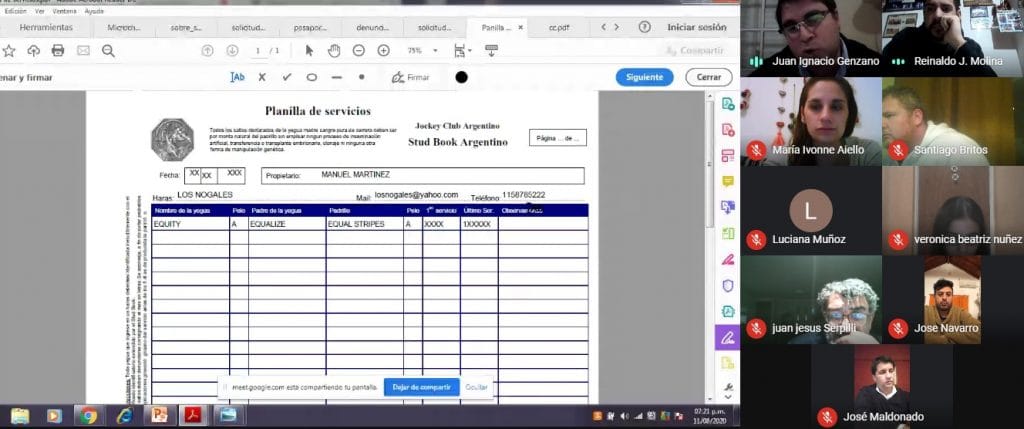Click the Ocultar link in sharing bar

pos(477,387)
